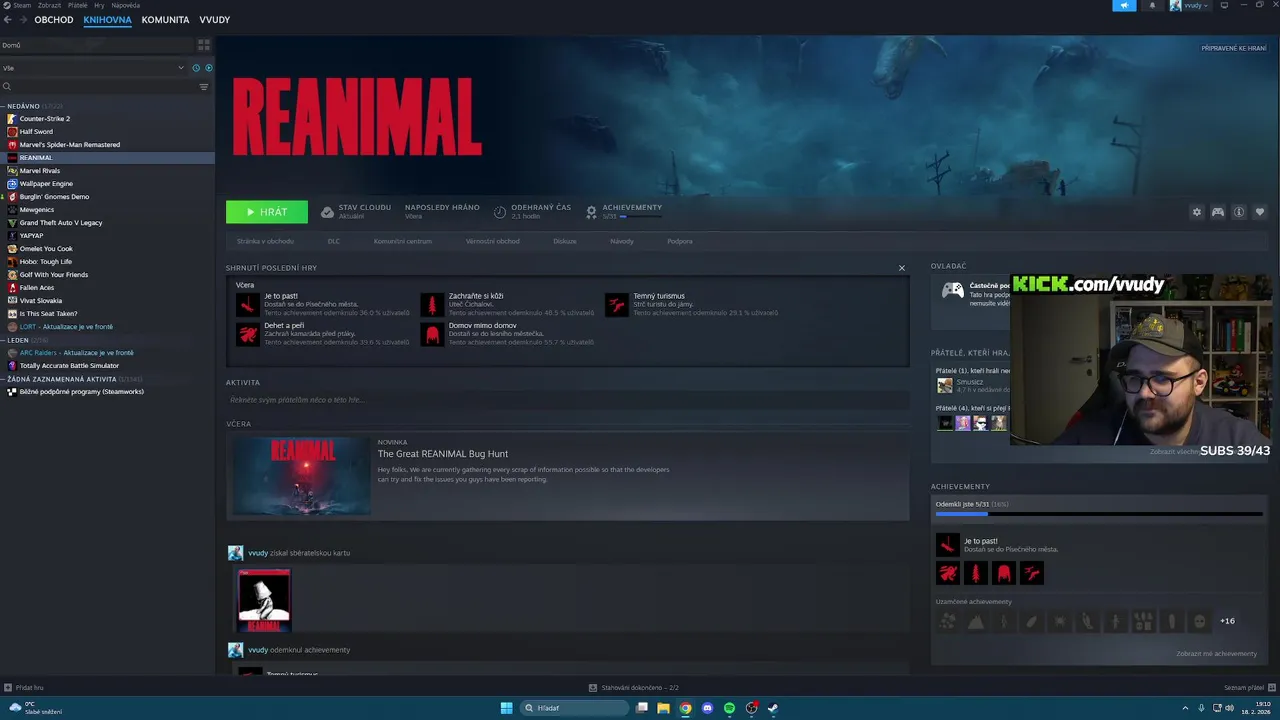
Task: Switch to the OBCHOD tab
Action: (54, 20)
